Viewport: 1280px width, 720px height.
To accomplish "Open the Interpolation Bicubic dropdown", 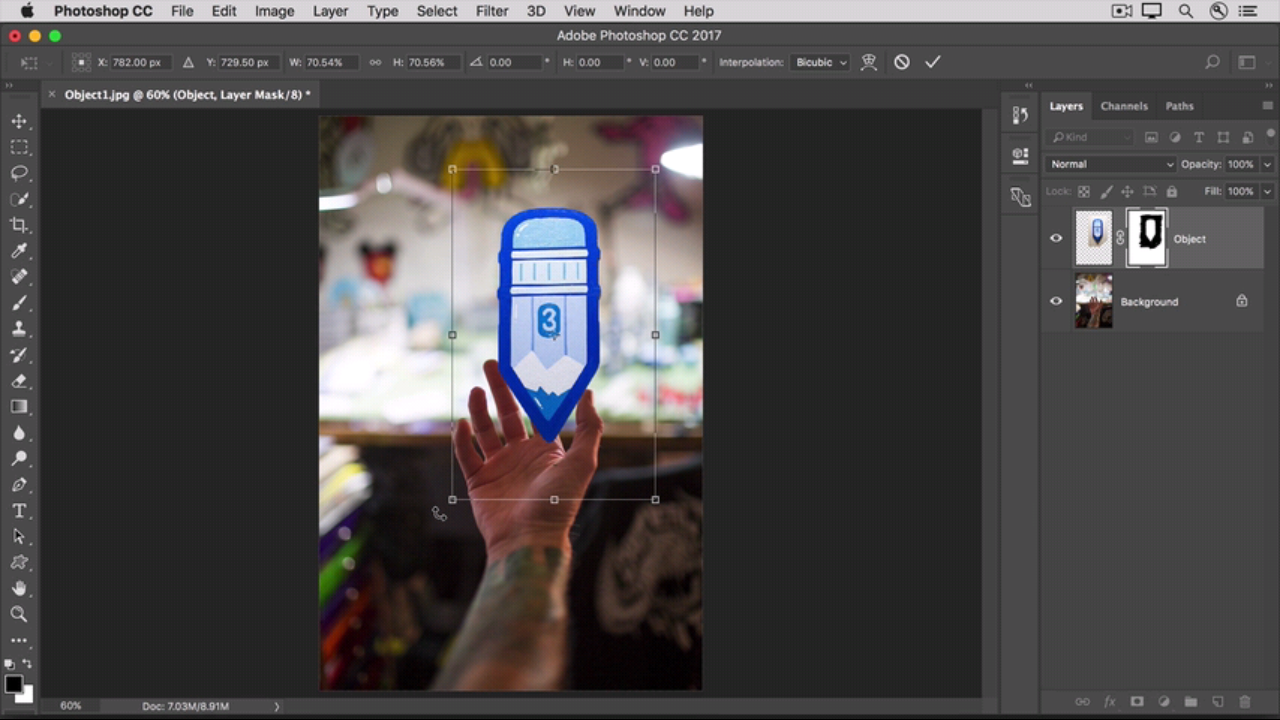I will [x=821, y=62].
